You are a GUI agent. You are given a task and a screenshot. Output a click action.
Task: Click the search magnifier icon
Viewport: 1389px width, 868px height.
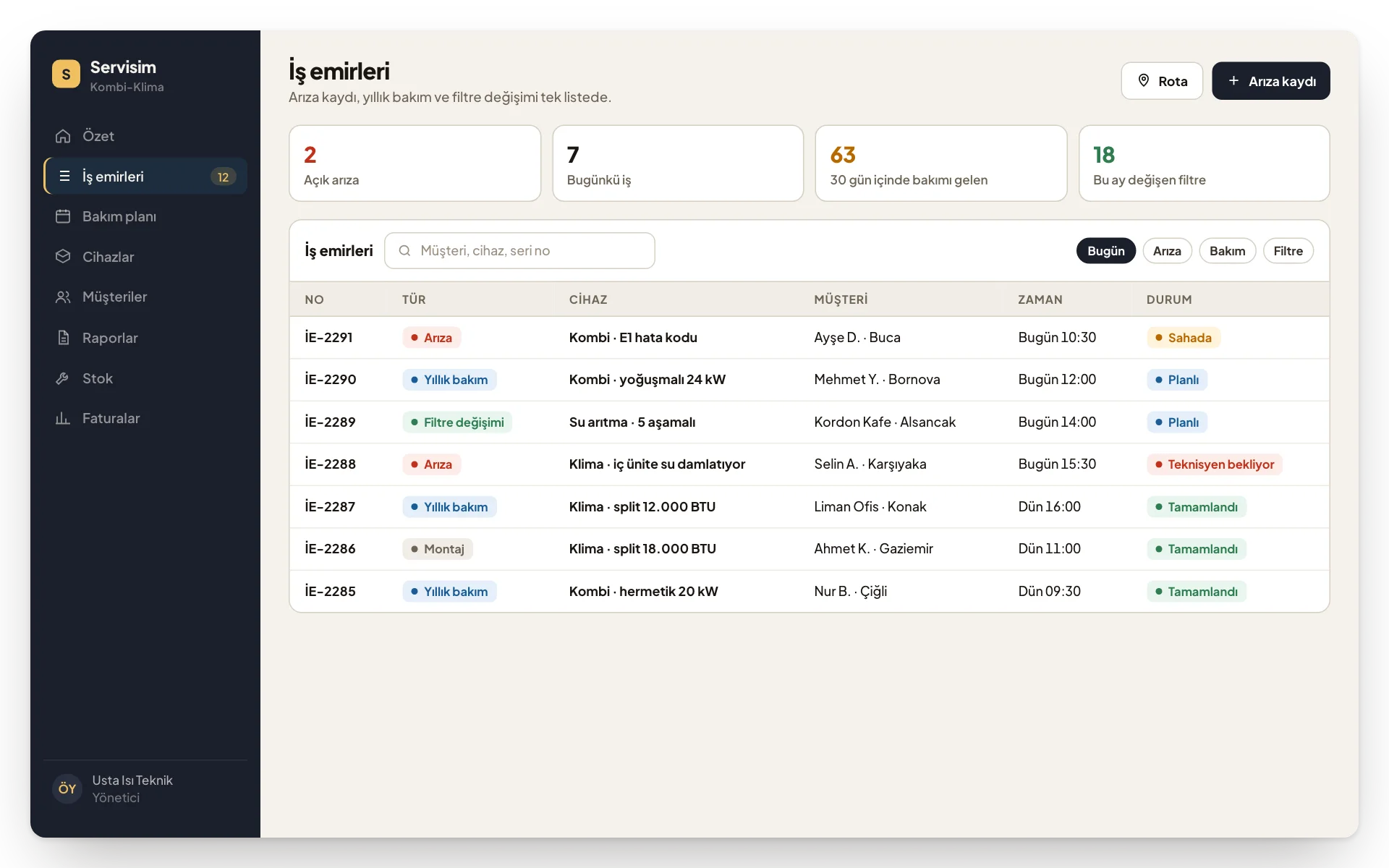pyautogui.click(x=404, y=250)
